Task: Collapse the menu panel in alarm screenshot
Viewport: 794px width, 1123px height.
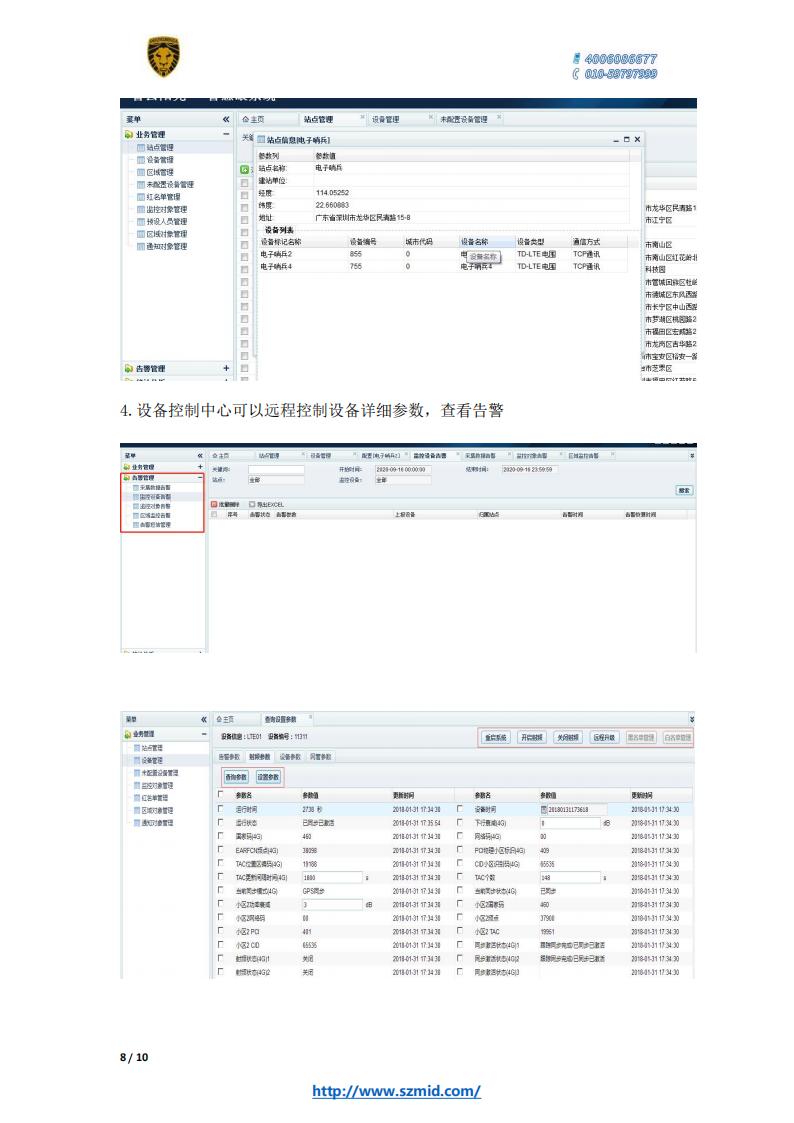Action: click(200, 456)
